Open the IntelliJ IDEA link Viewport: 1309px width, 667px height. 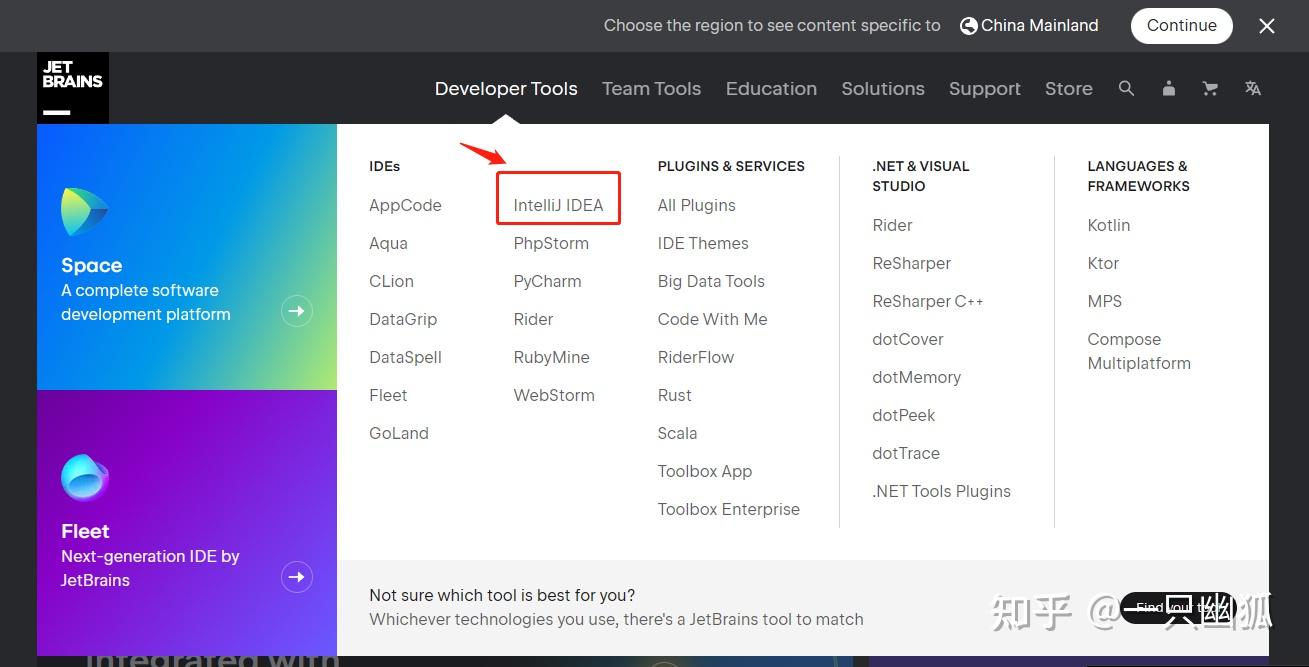(x=558, y=205)
